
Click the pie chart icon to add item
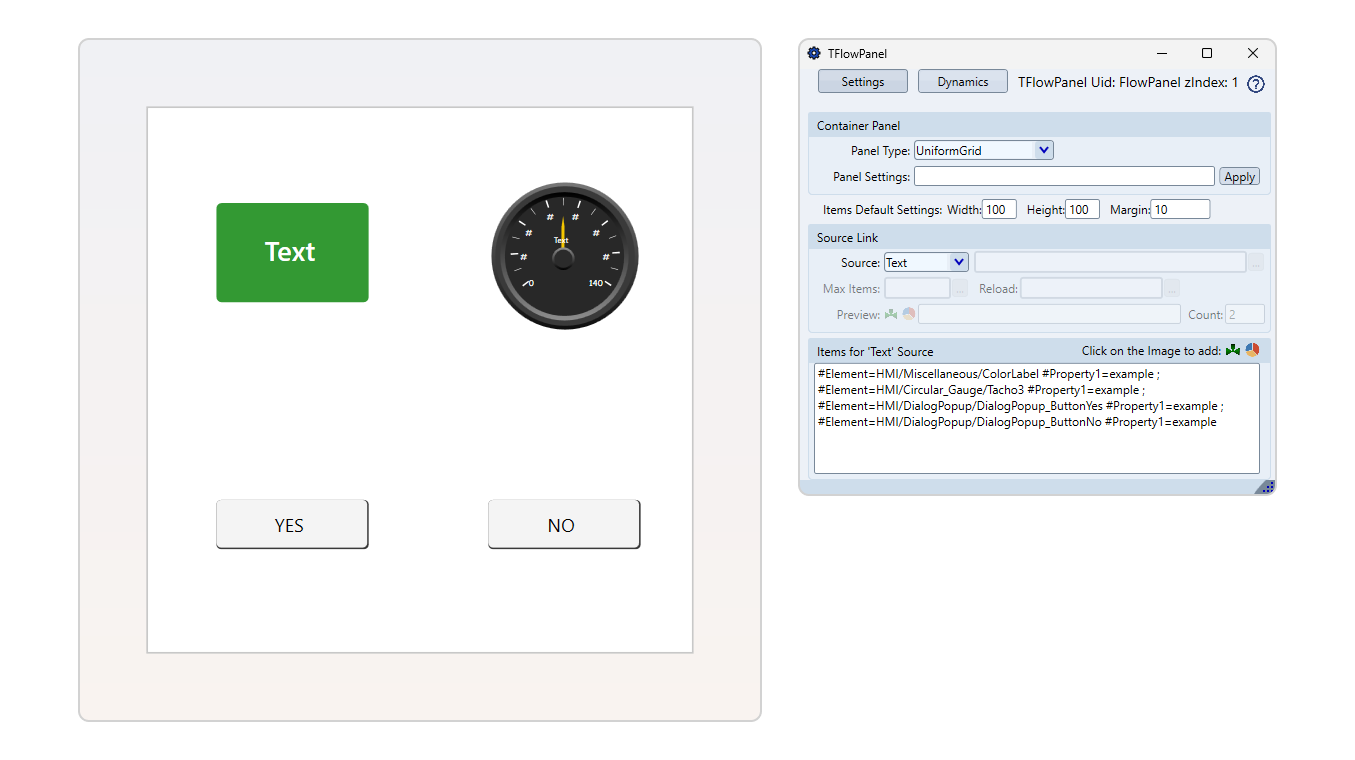(x=1252, y=351)
